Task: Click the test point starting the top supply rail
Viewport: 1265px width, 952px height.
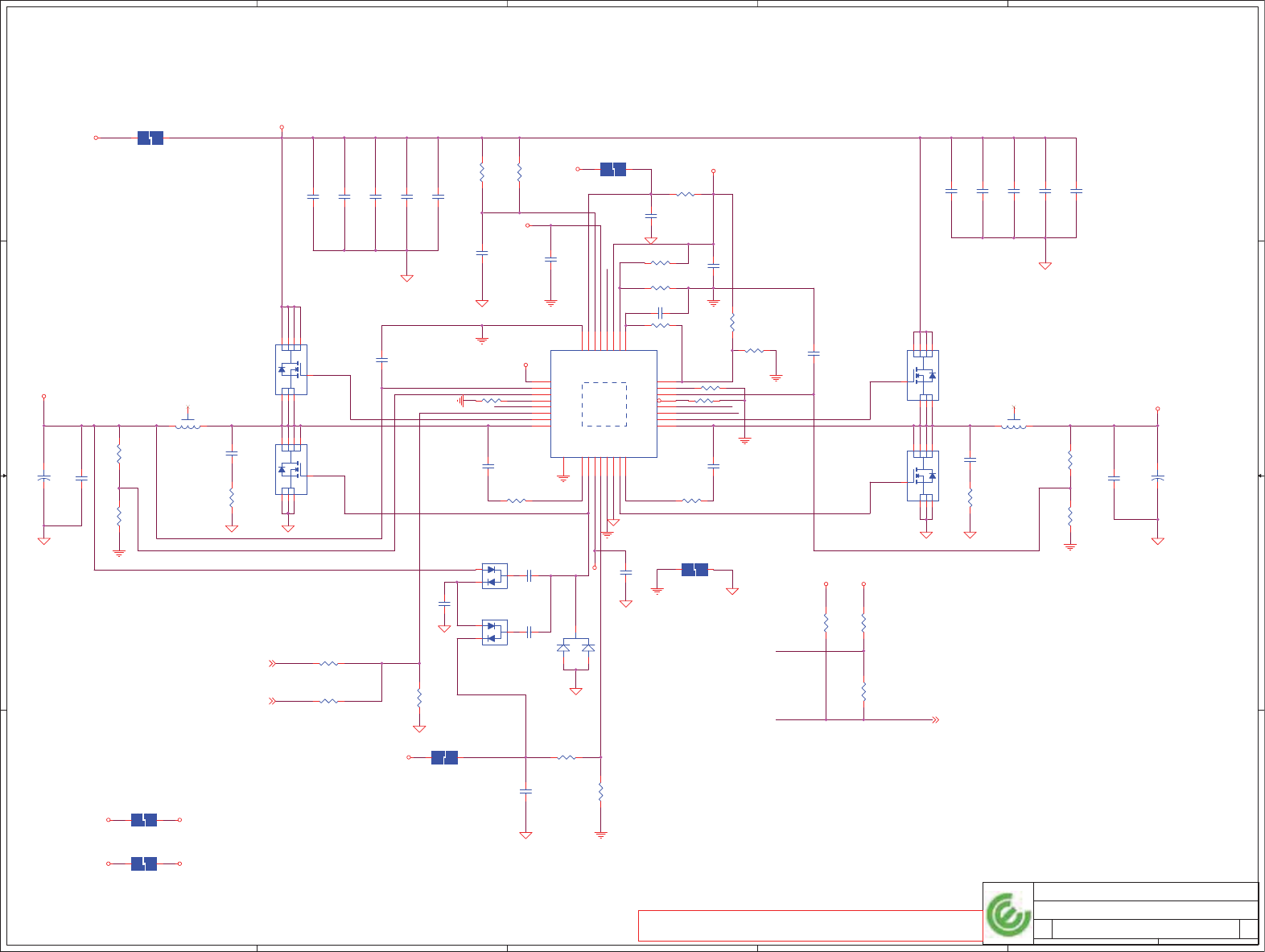Action: click(x=96, y=138)
